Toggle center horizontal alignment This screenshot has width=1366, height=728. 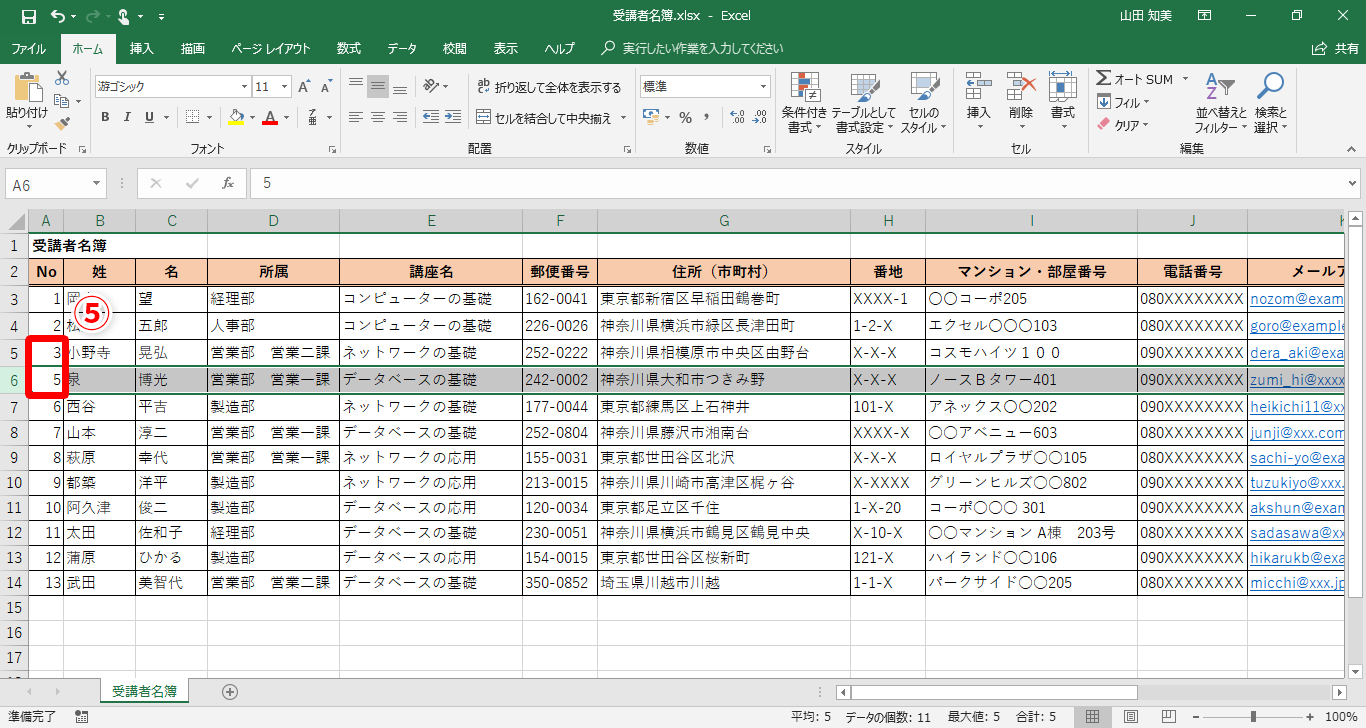[378, 117]
